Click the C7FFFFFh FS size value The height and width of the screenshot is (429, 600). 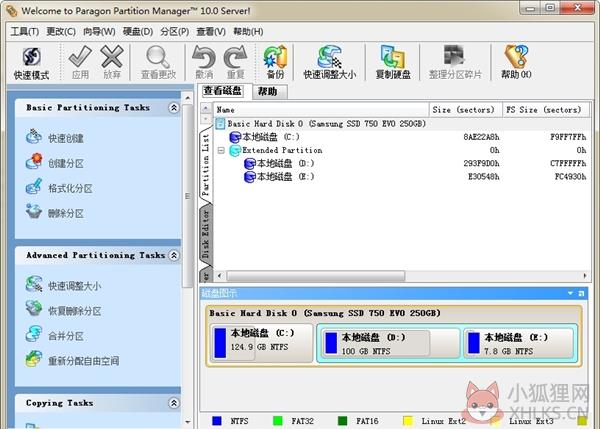568,163
